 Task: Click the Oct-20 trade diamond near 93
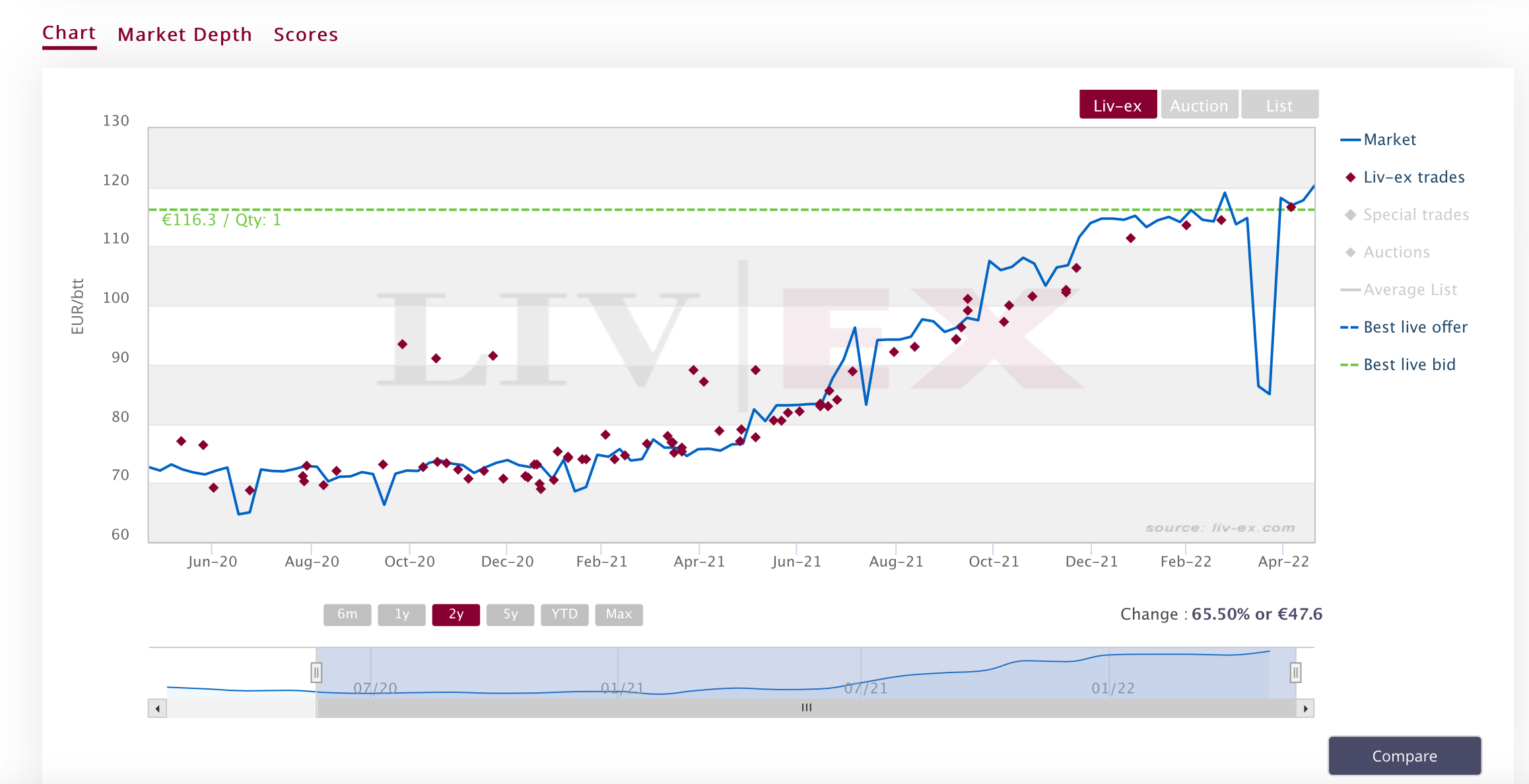pyautogui.click(x=403, y=344)
